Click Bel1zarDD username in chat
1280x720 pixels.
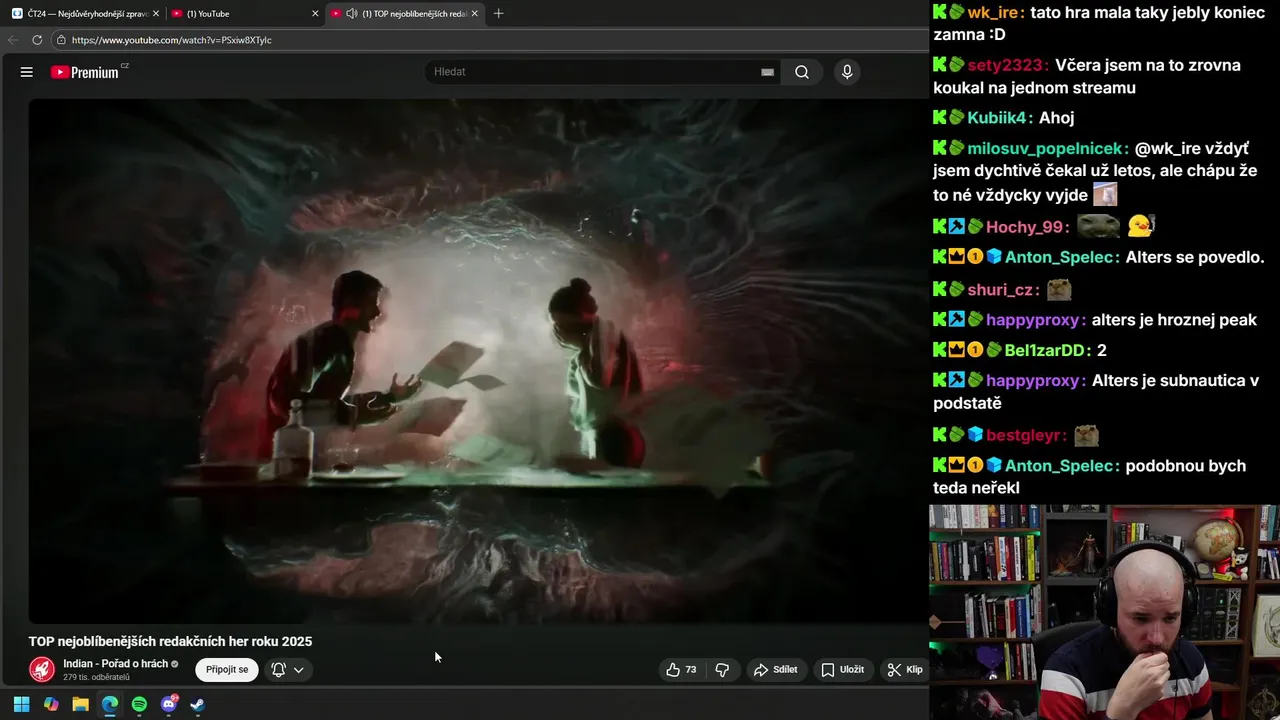pos(1047,350)
